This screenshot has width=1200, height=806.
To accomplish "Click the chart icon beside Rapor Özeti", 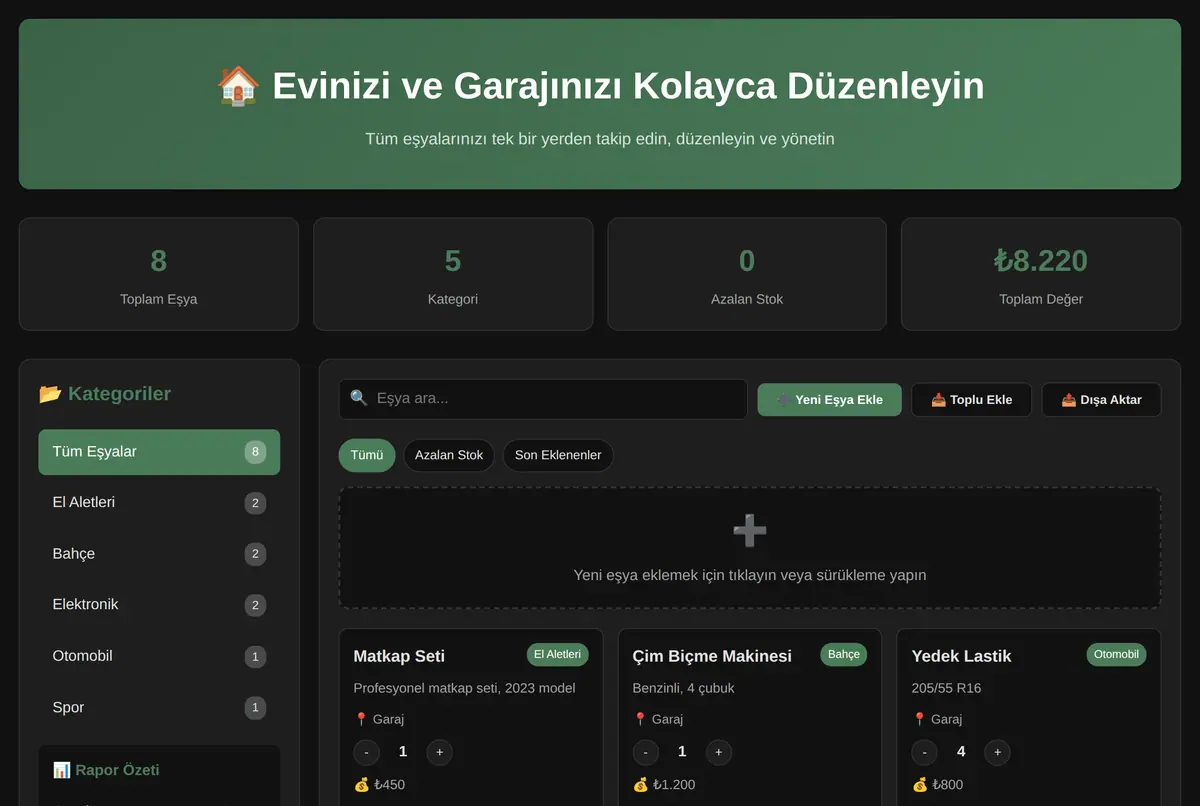I will coord(62,770).
